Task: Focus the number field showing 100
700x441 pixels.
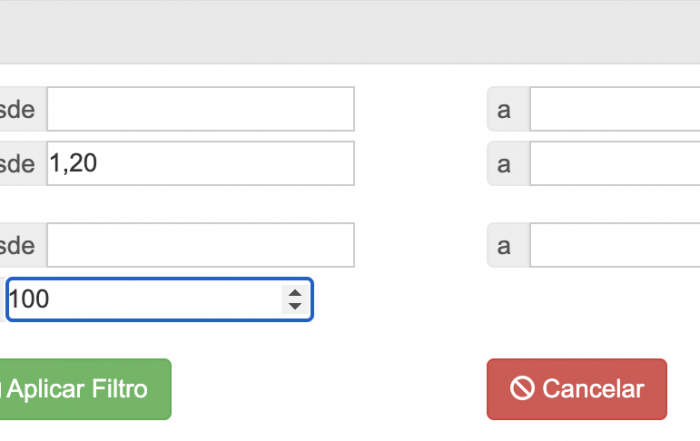Action: click(x=159, y=299)
